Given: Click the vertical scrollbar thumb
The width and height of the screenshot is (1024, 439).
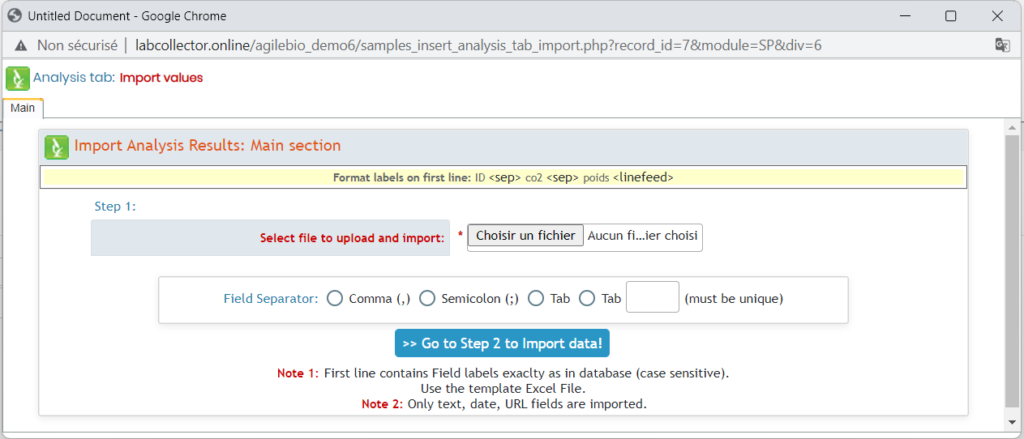Looking at the screenshot, I should point(1012,270).
